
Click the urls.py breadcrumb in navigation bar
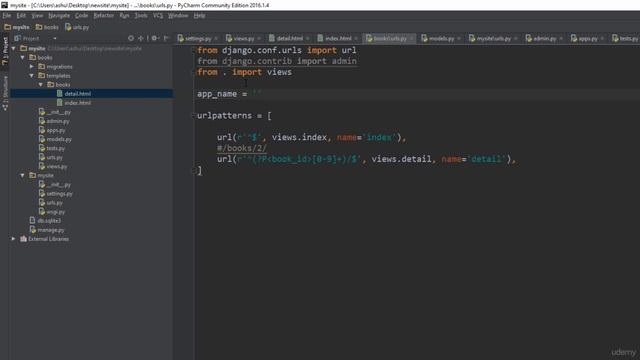tap(77, 27)
